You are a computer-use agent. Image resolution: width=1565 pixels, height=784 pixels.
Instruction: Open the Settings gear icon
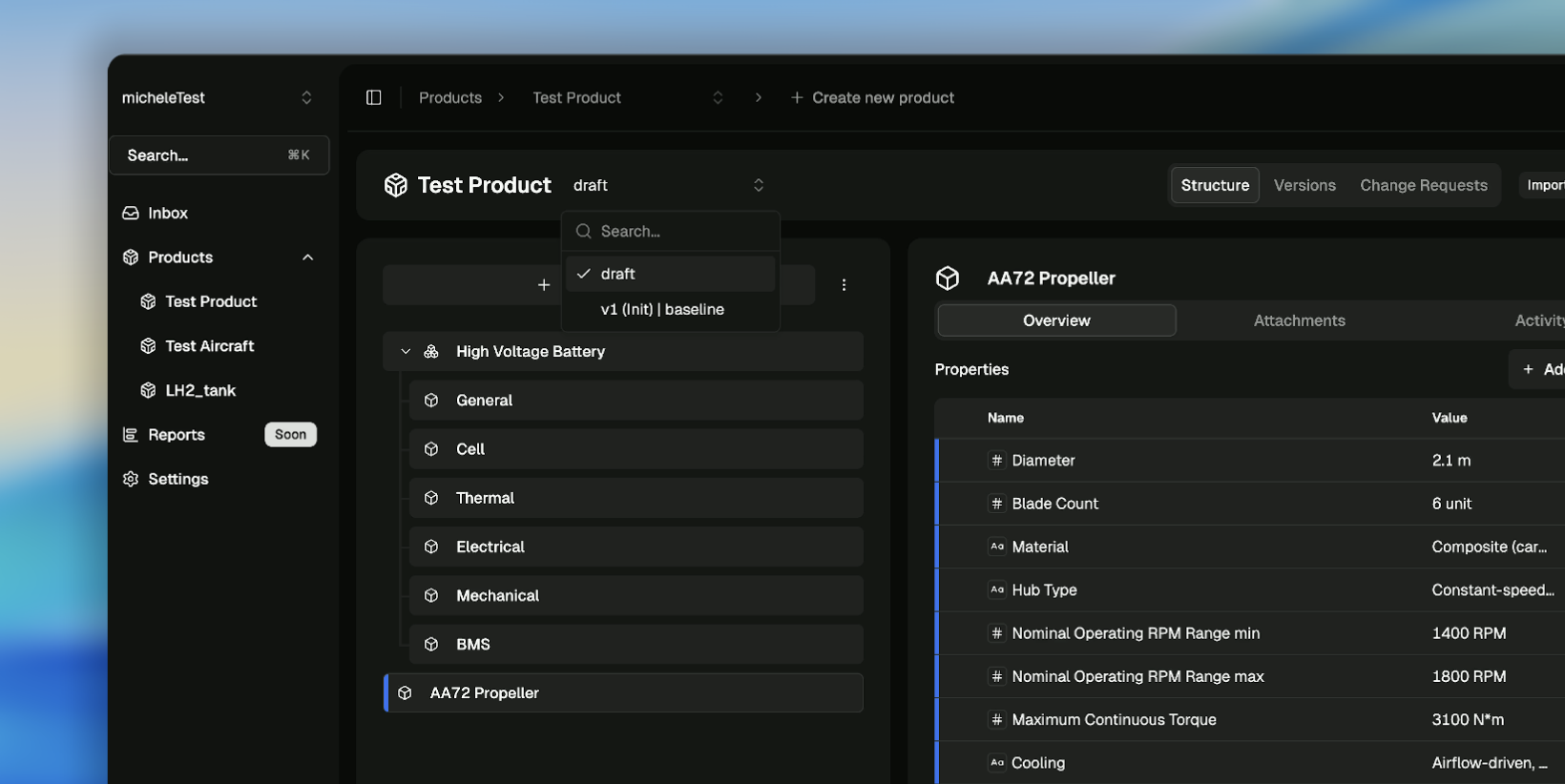(131, 479)
